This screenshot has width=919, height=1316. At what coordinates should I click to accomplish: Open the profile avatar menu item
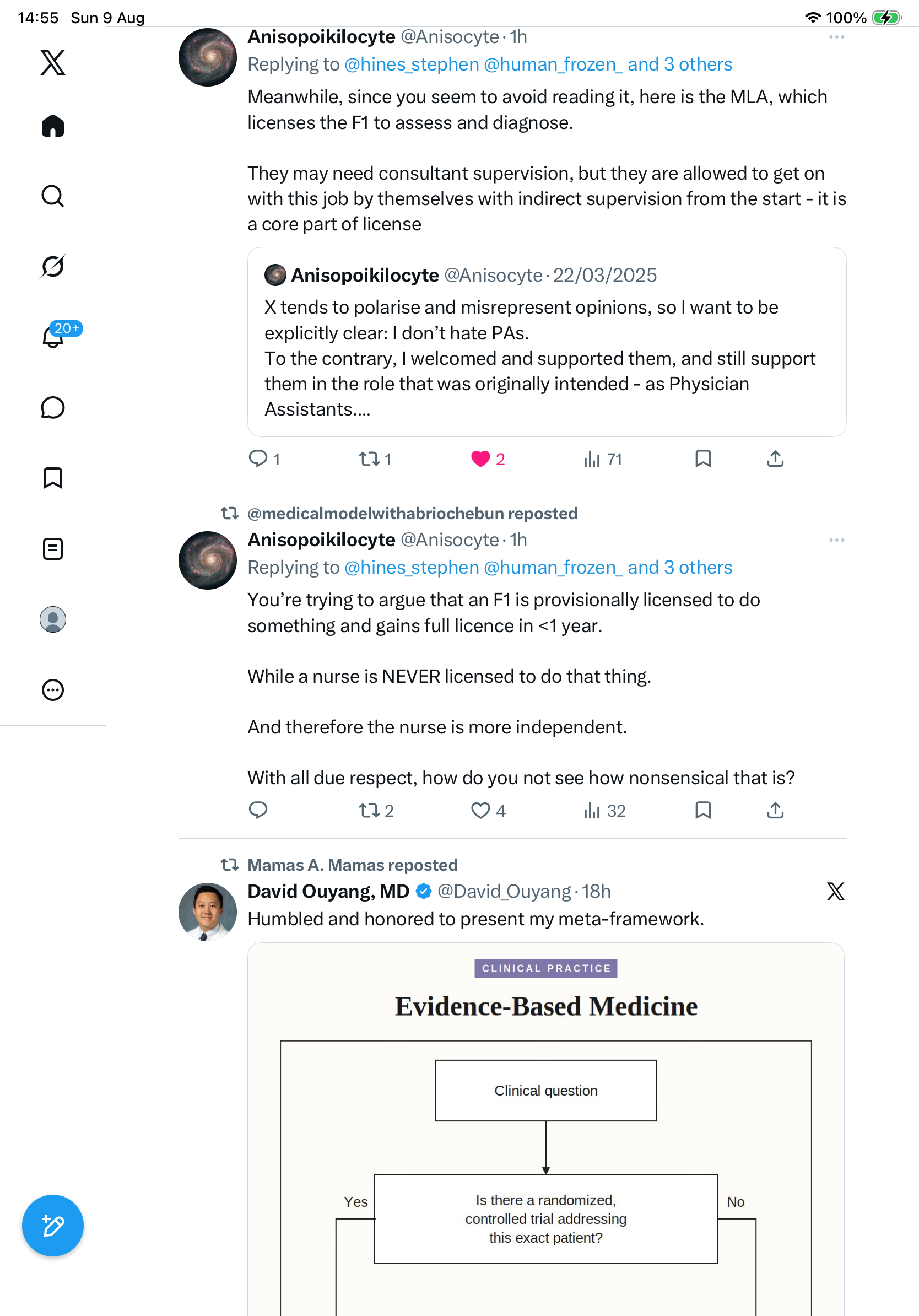tap(53, 619)
